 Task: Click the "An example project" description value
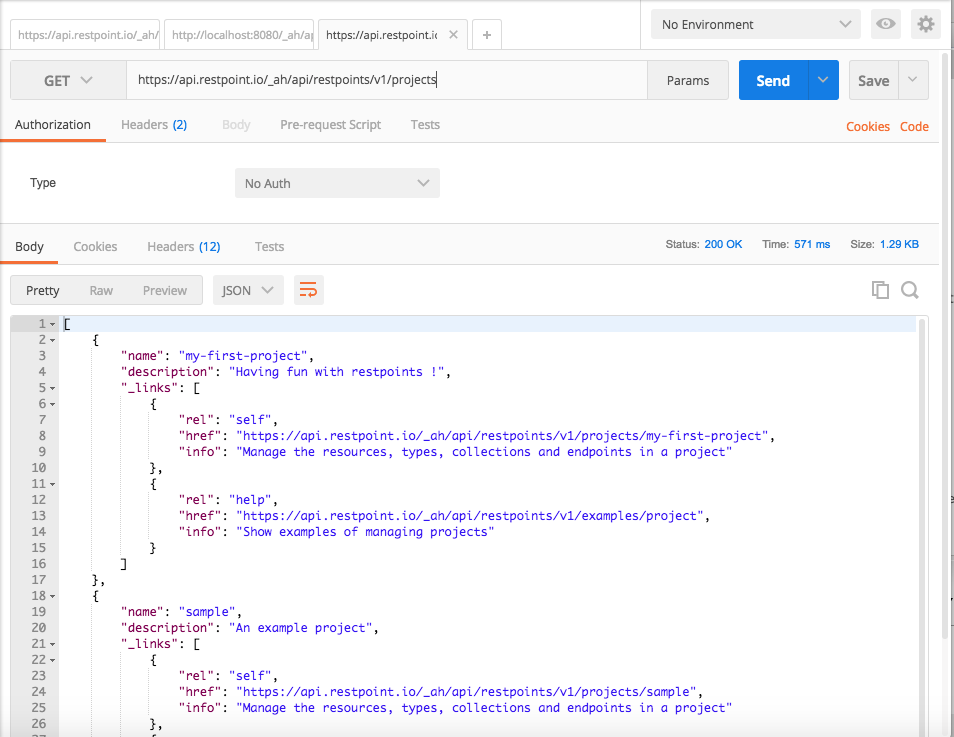click(301, 628)
